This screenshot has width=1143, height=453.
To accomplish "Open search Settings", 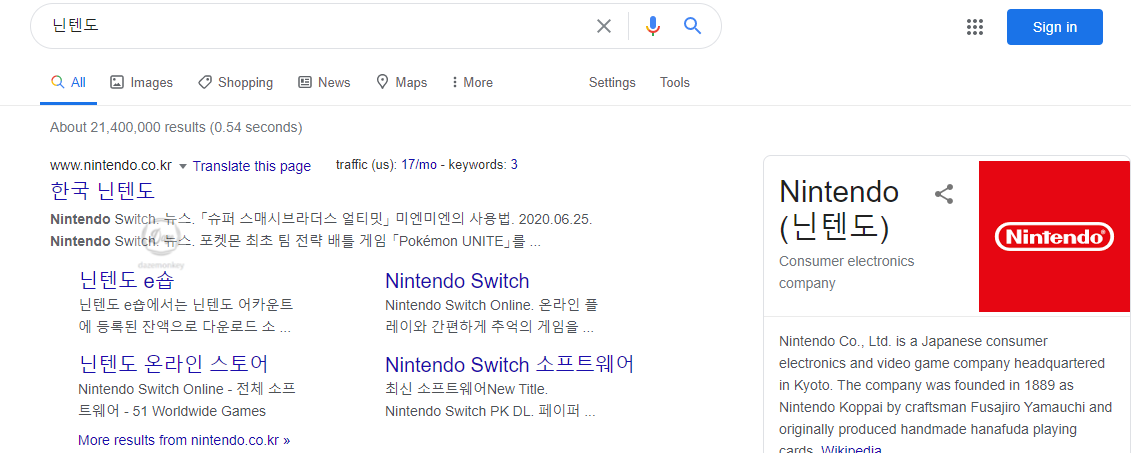I will click(x=612, y=82).
